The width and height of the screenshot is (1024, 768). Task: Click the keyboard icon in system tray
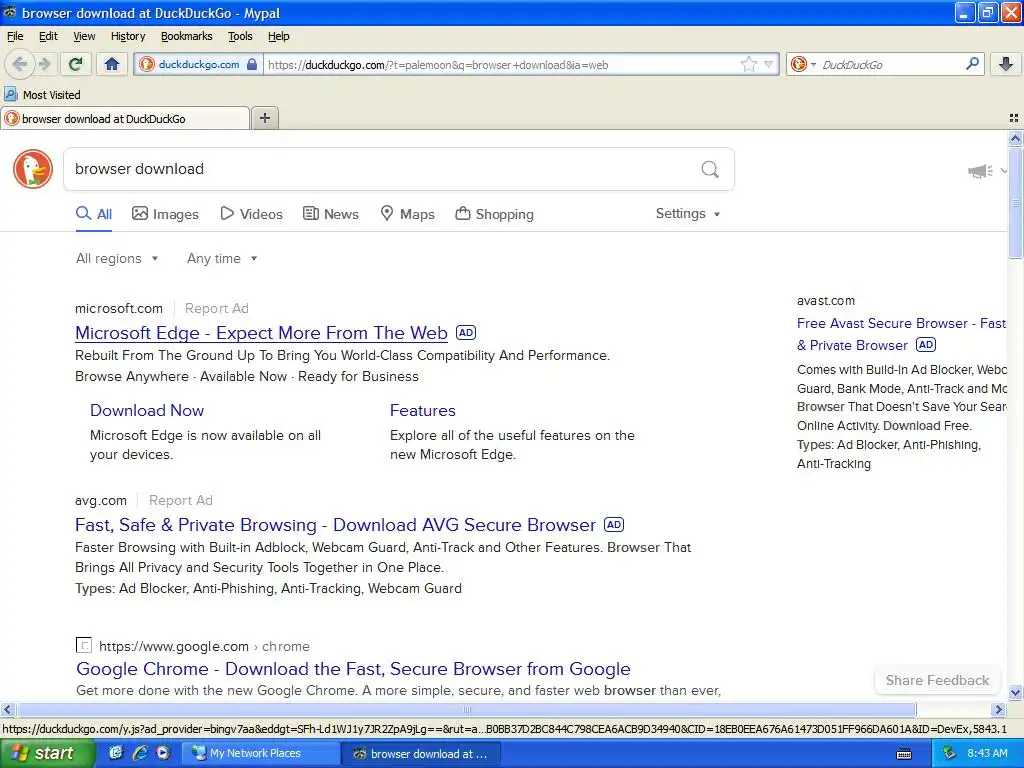904,754
